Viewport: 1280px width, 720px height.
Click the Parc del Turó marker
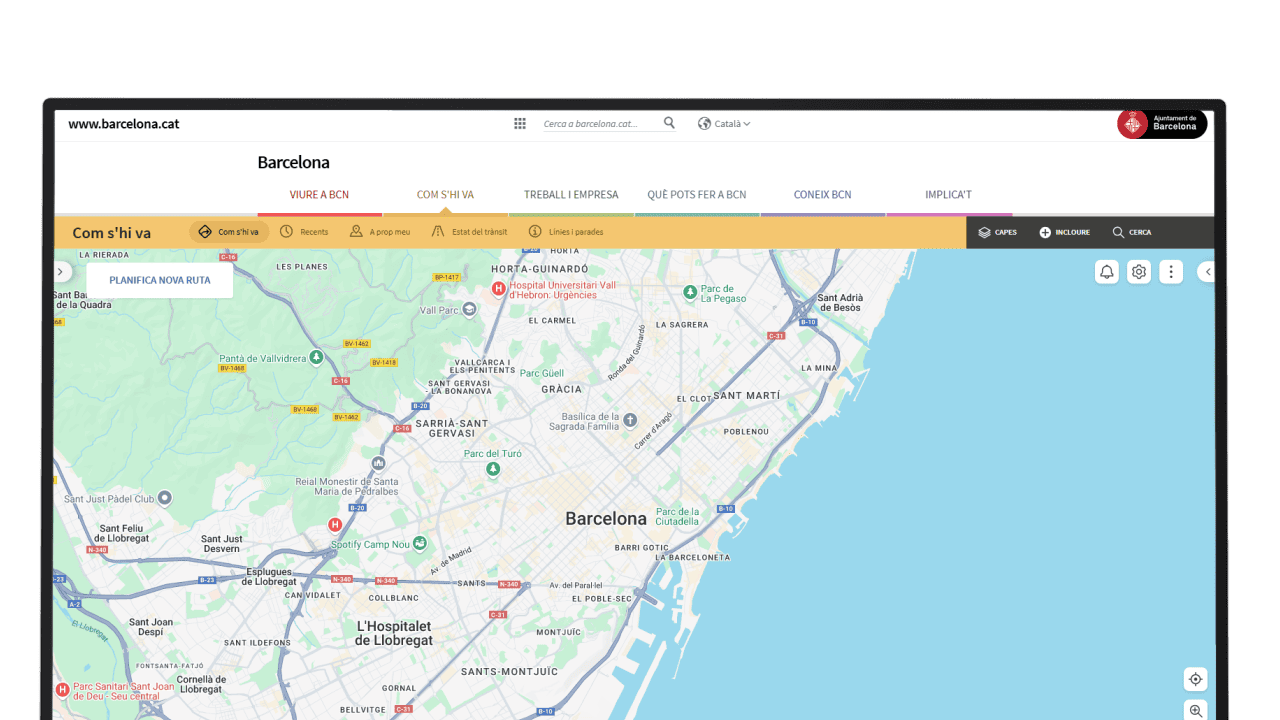(492, 468)
